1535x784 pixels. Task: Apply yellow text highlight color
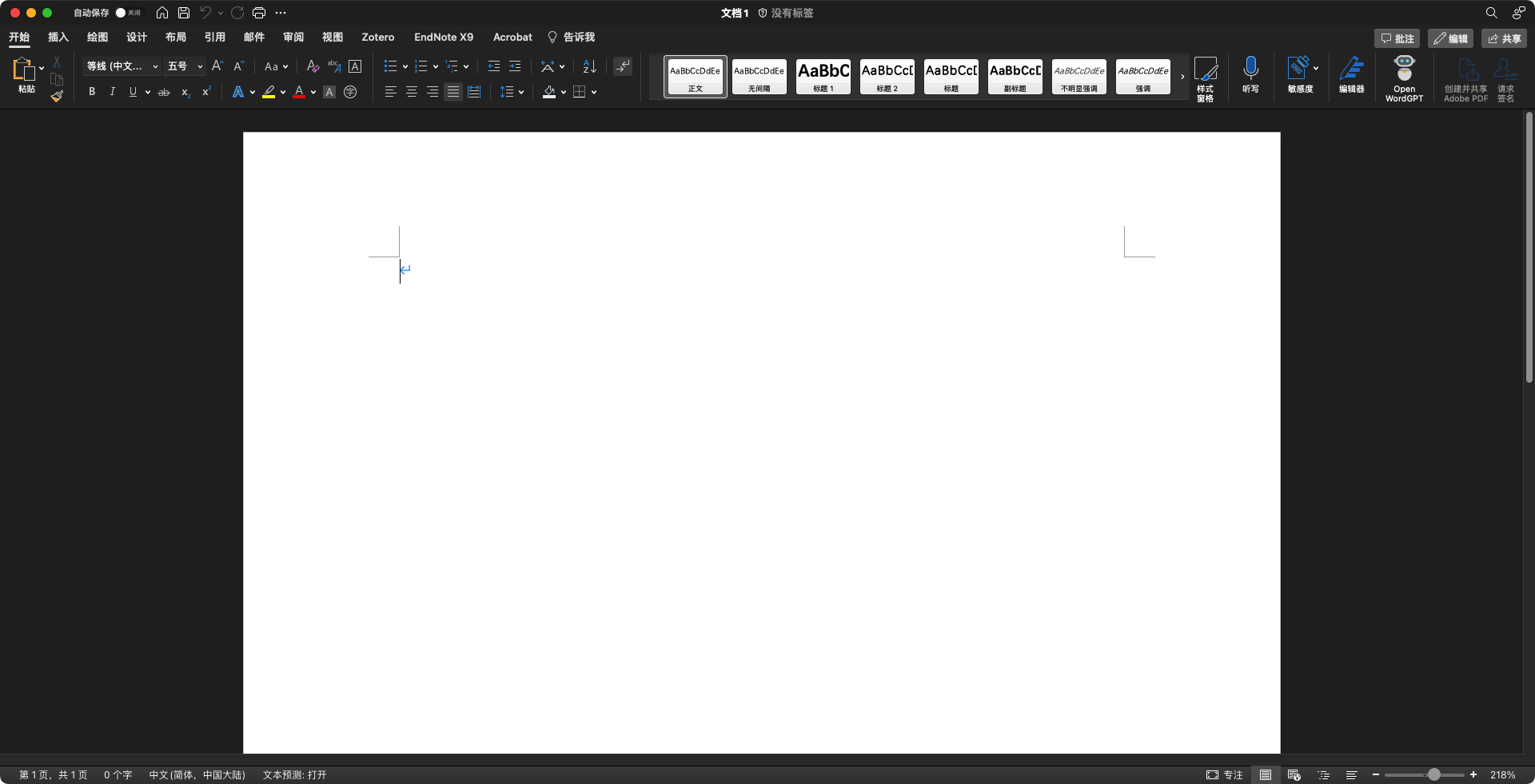tap(269, 92)
